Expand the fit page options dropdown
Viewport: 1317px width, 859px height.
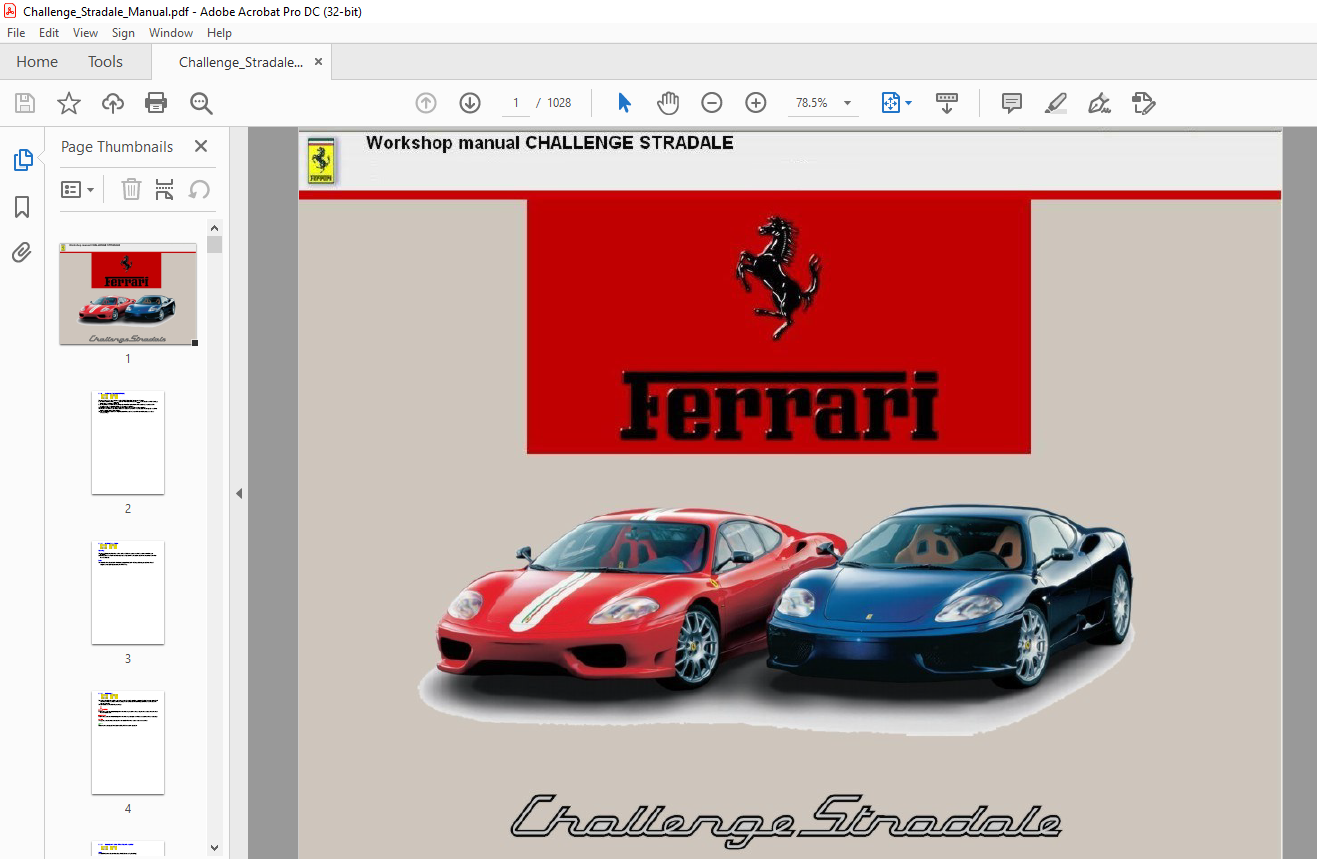click(x=908, y=103)
